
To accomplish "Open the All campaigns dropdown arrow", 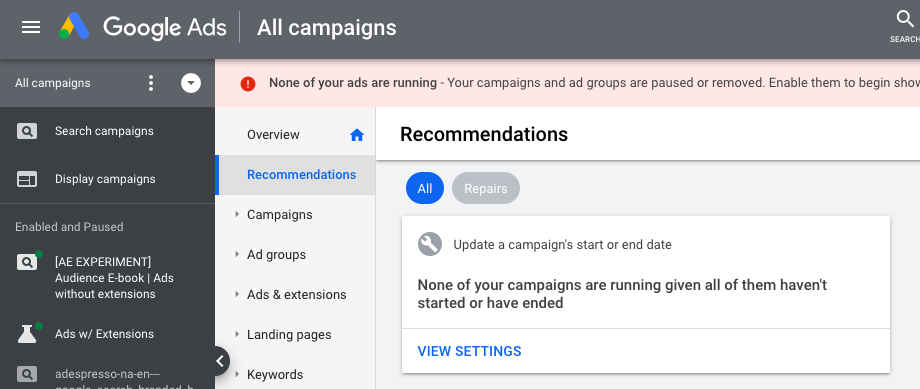I will click(191, 83).
